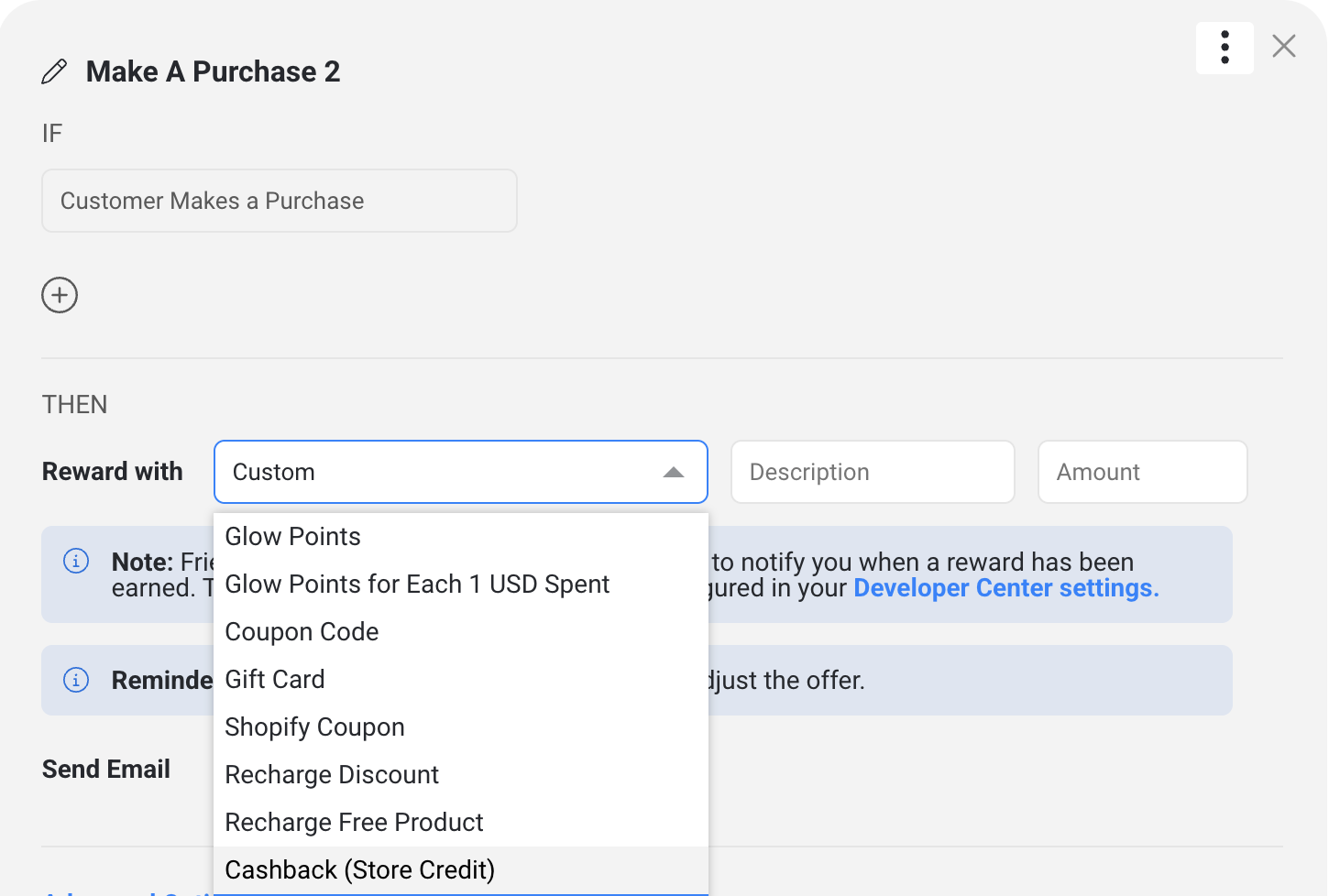Viewport: 1340px width, 896px height.
Task: Focus the Amount input field
Action: pos(1141,472)
